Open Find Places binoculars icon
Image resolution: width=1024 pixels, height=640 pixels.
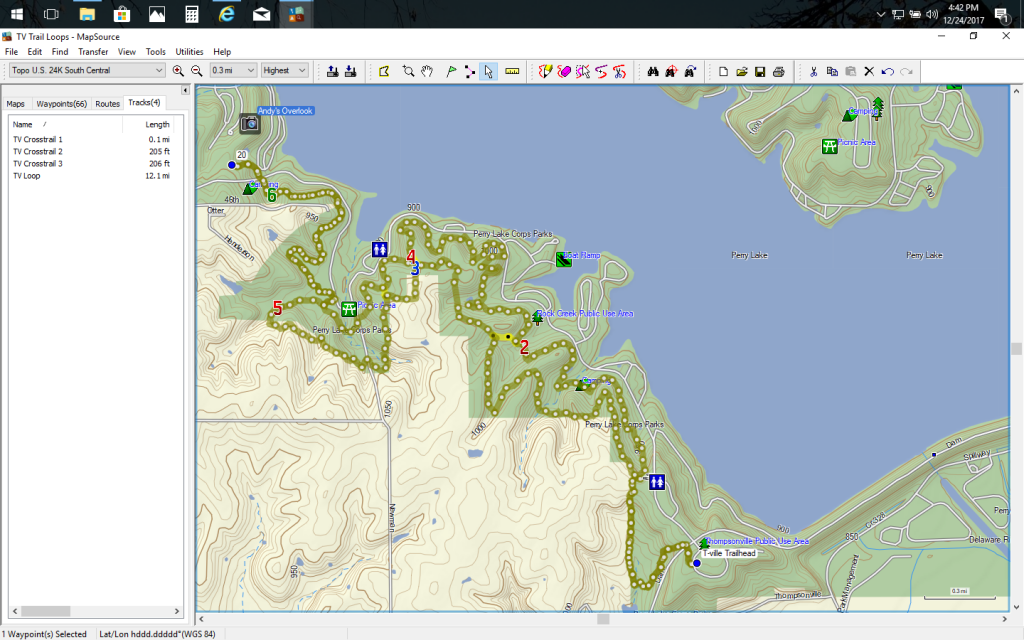tap(652, 71)
